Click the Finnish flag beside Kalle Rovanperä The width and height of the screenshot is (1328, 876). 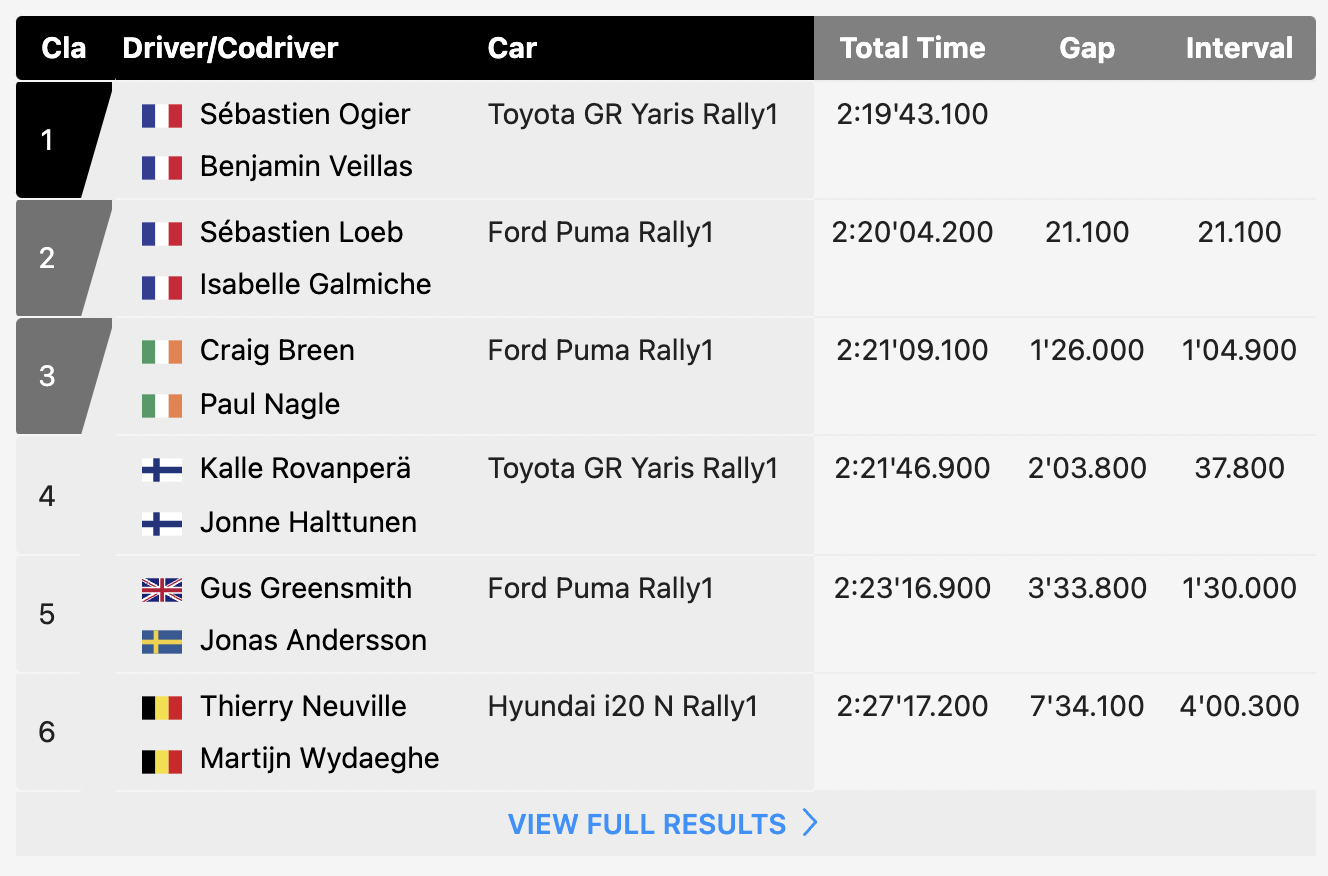(x=162, y=470)
